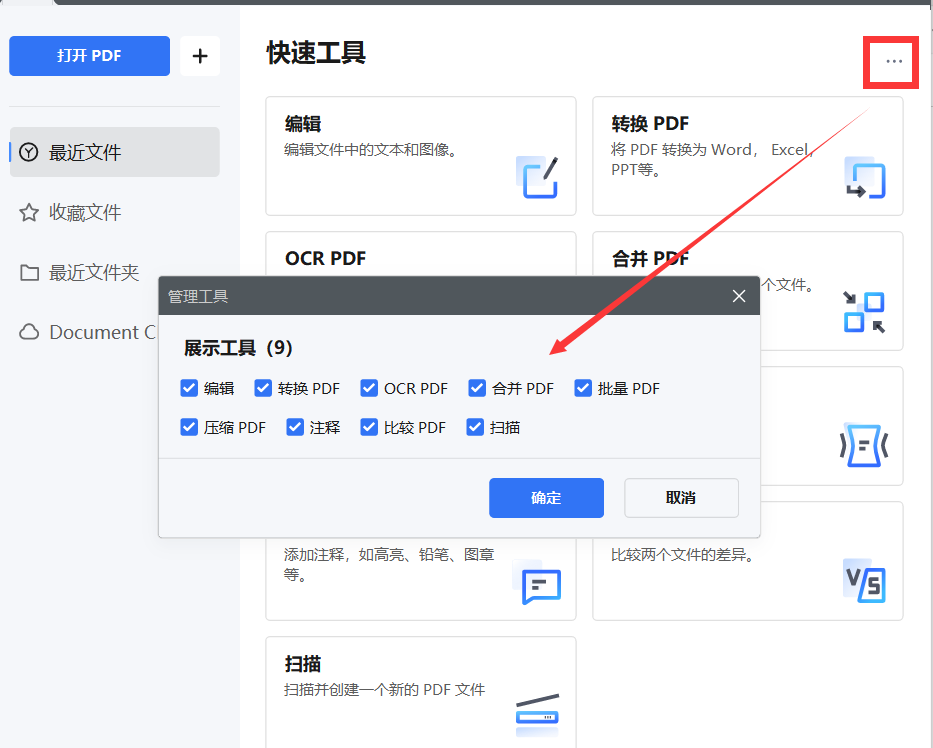Uncheck the 编辑 tool checkbox
This screenshot has height=748, width=933.
(189, 388)
